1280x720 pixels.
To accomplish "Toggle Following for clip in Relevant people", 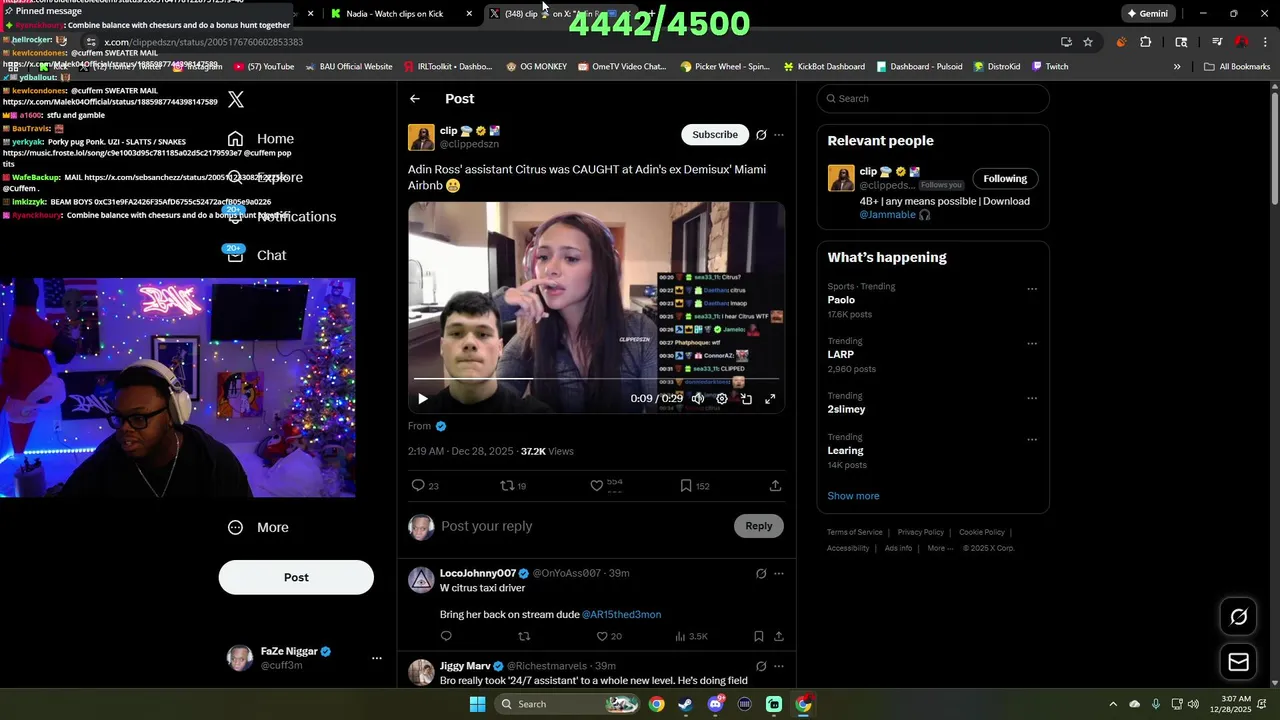I will (1005, 179).
